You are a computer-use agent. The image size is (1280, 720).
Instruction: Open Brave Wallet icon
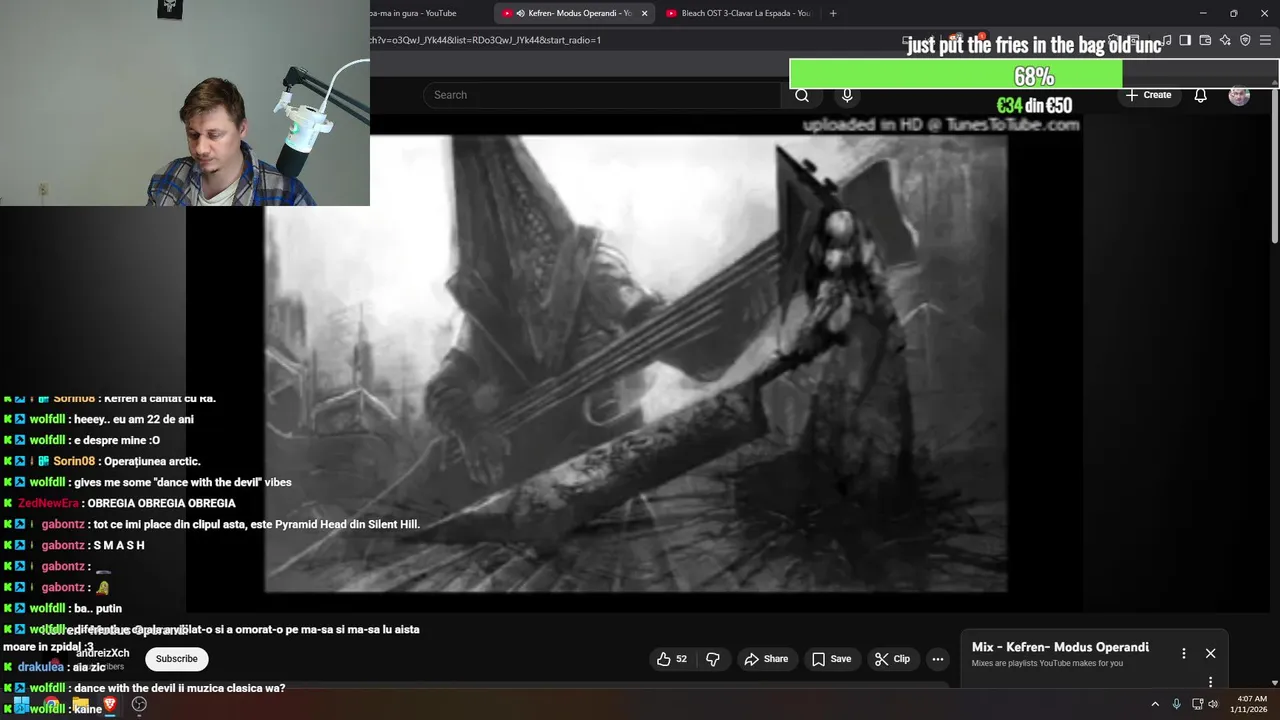coord(1205,40)
